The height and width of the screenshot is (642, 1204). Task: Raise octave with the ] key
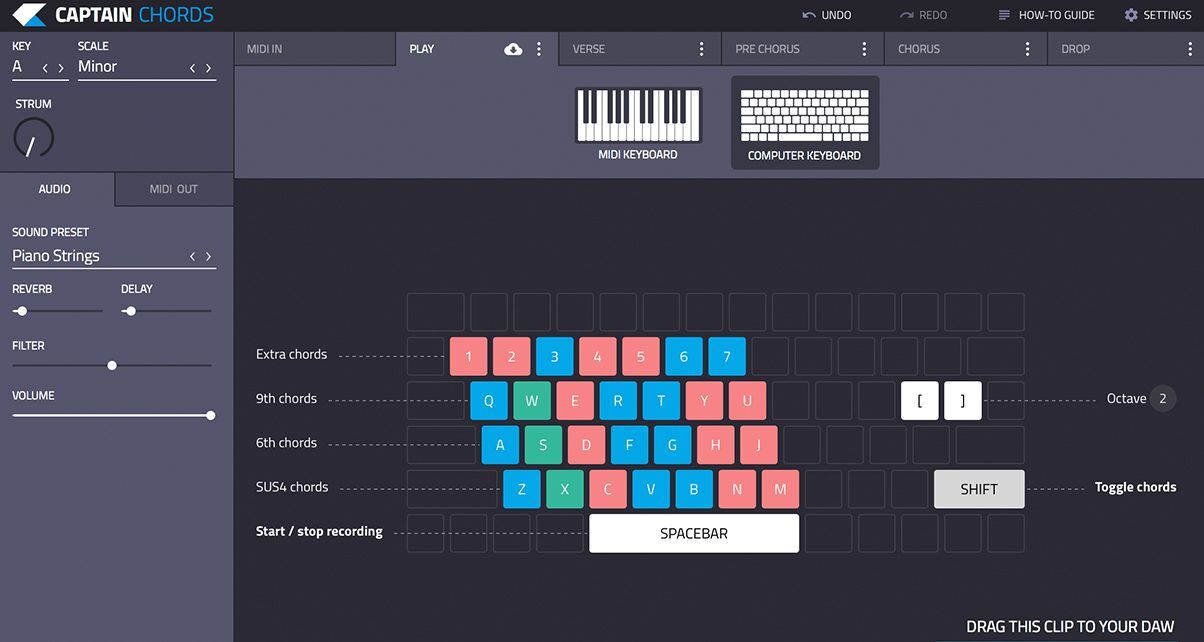coord(963,400)
